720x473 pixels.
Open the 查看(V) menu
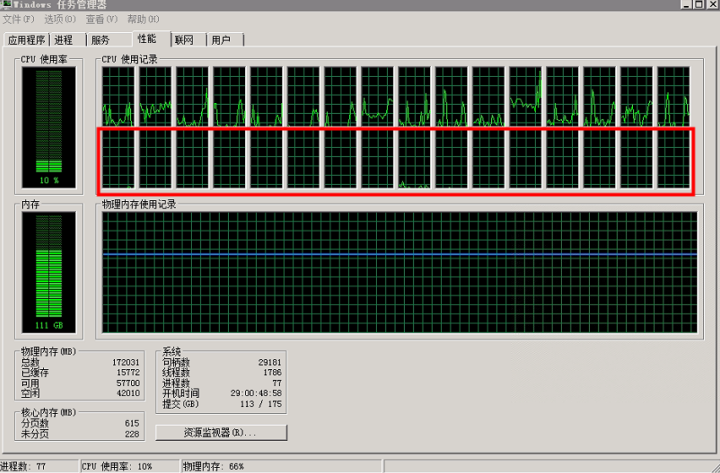101,19
